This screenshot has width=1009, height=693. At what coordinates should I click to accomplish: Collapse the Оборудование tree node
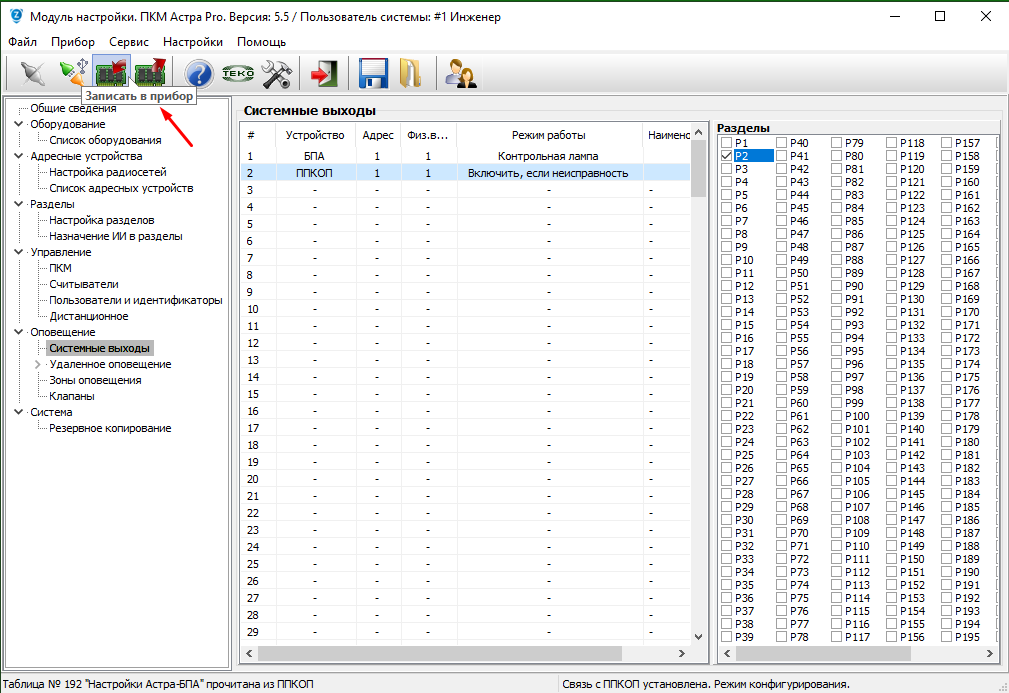coord(19,124)
